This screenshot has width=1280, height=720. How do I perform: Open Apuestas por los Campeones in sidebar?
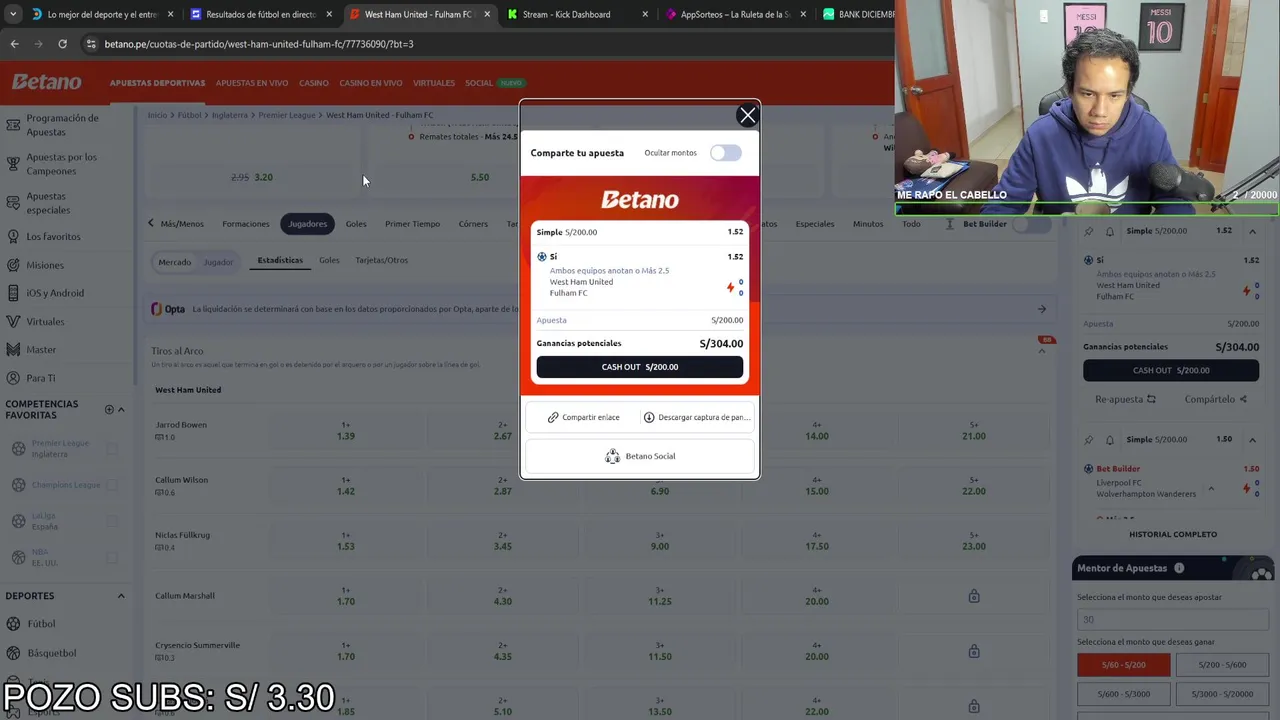click(62, 164)
